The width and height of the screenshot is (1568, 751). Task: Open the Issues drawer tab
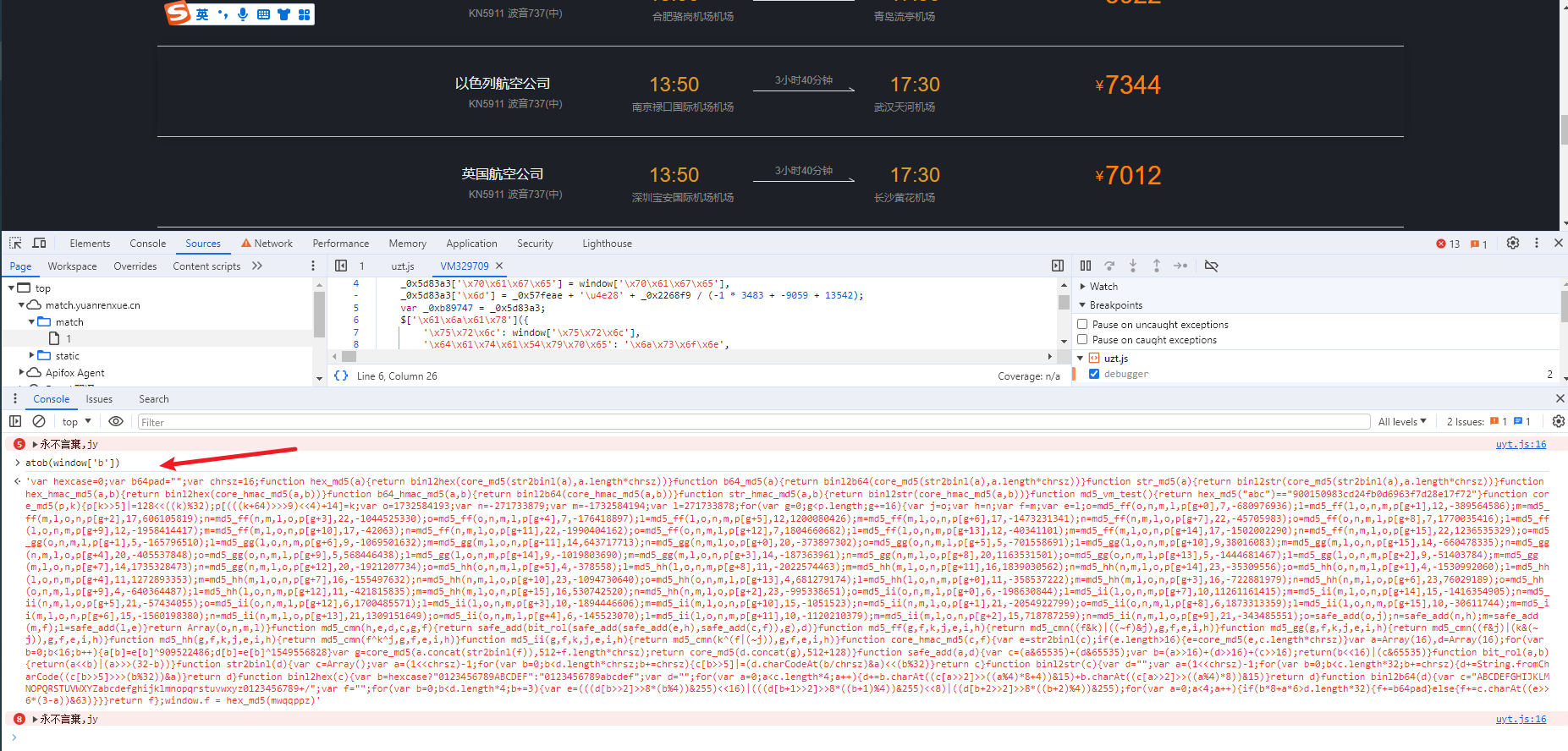98,399
